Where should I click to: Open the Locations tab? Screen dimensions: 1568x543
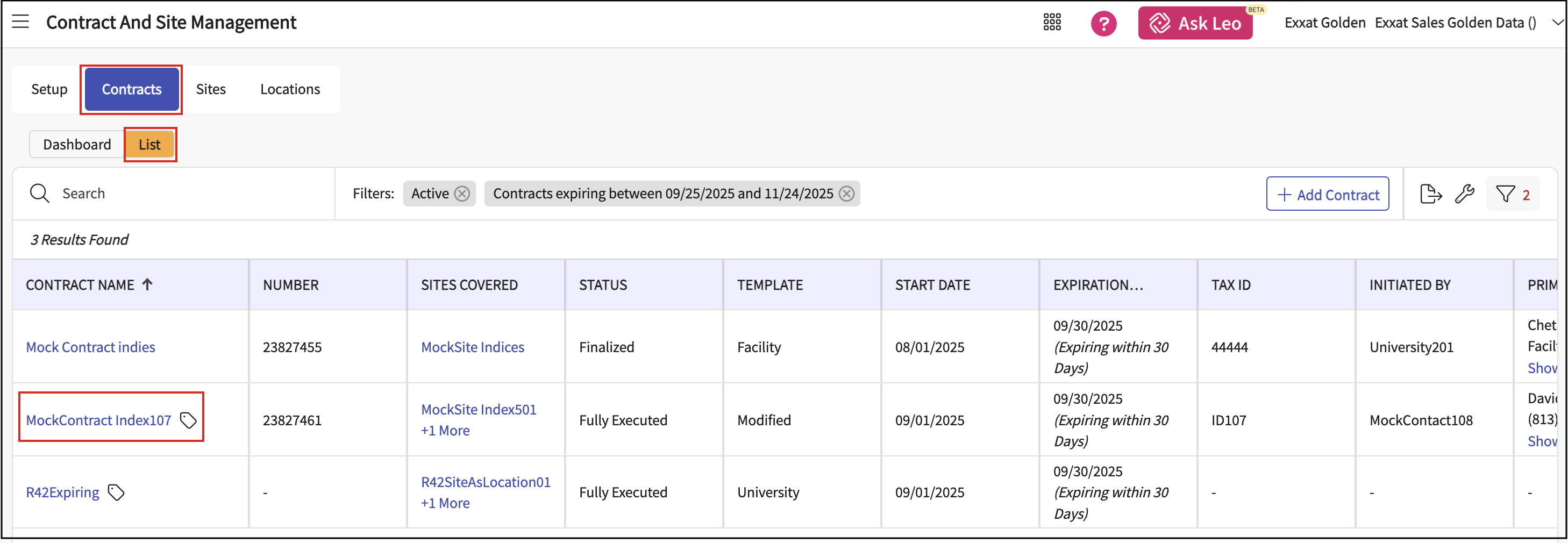coord(290,89)
